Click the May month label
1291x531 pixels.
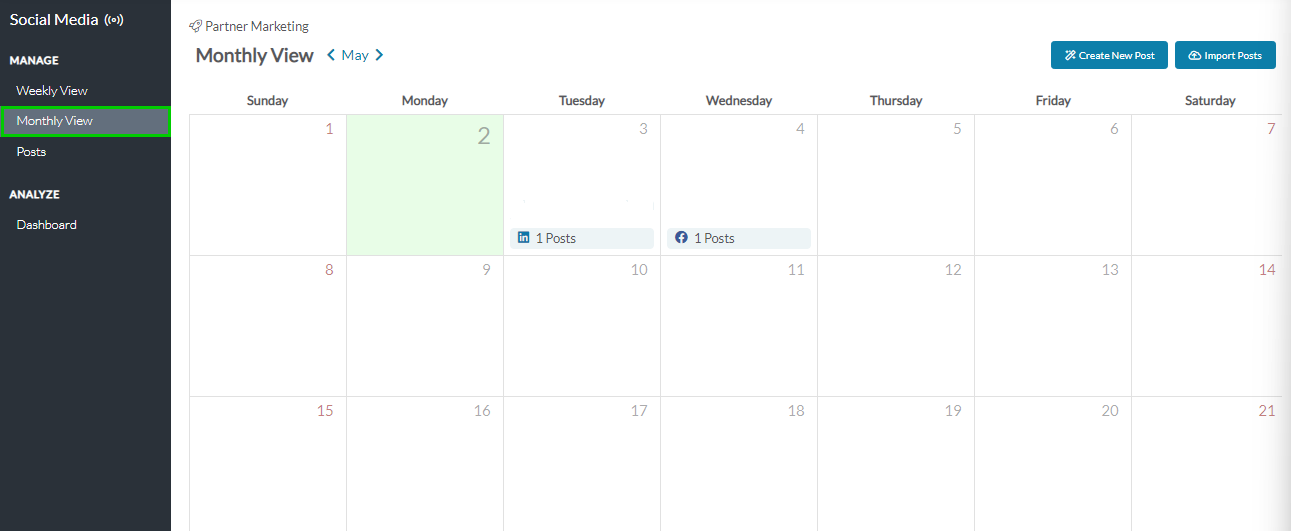point(355,55)
